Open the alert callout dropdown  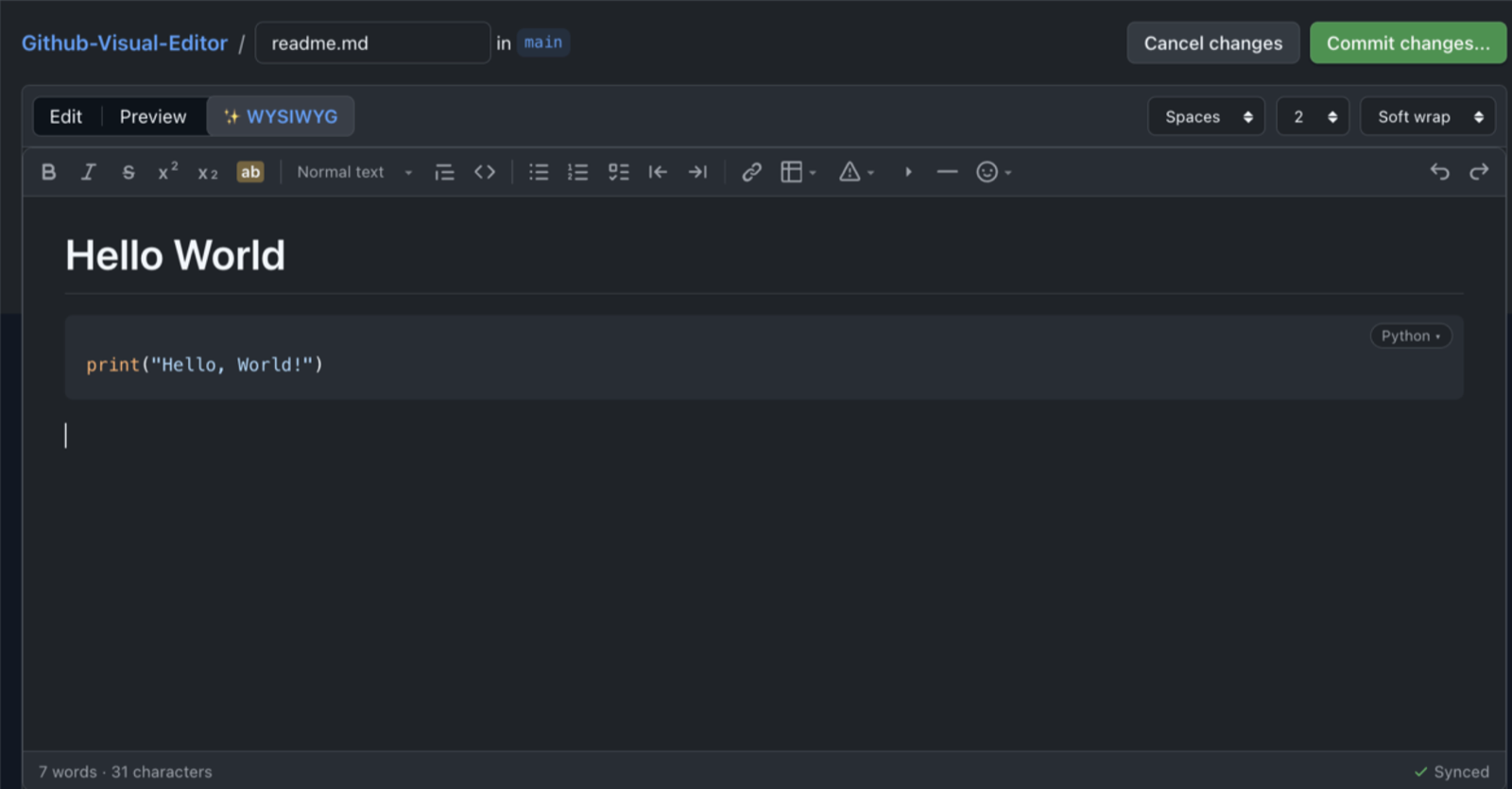click(857, 172)
